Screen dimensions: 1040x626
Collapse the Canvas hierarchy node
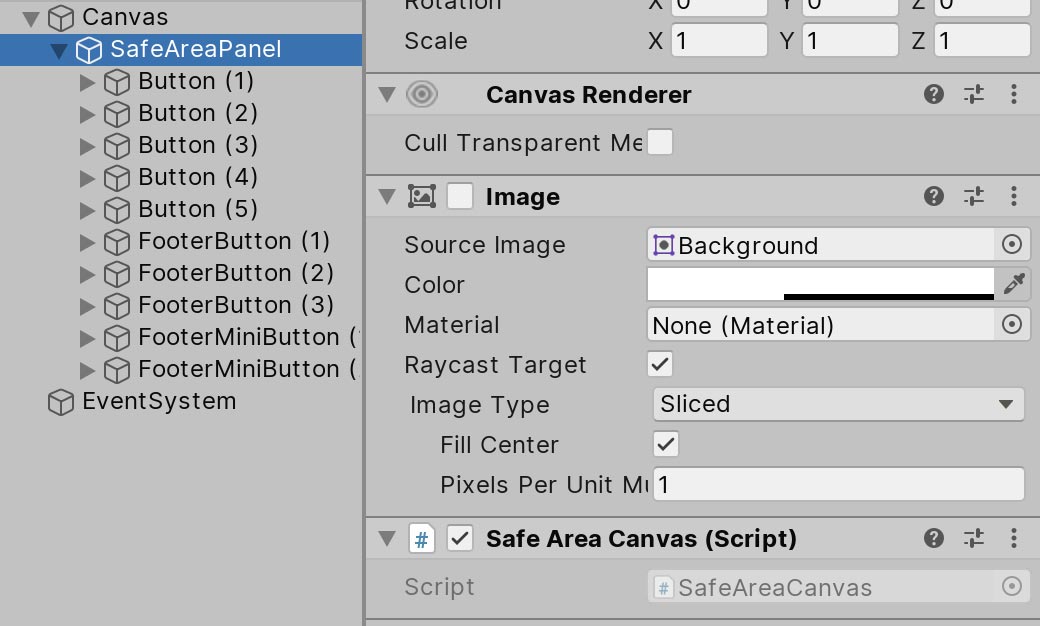click(x=31, y=17)
